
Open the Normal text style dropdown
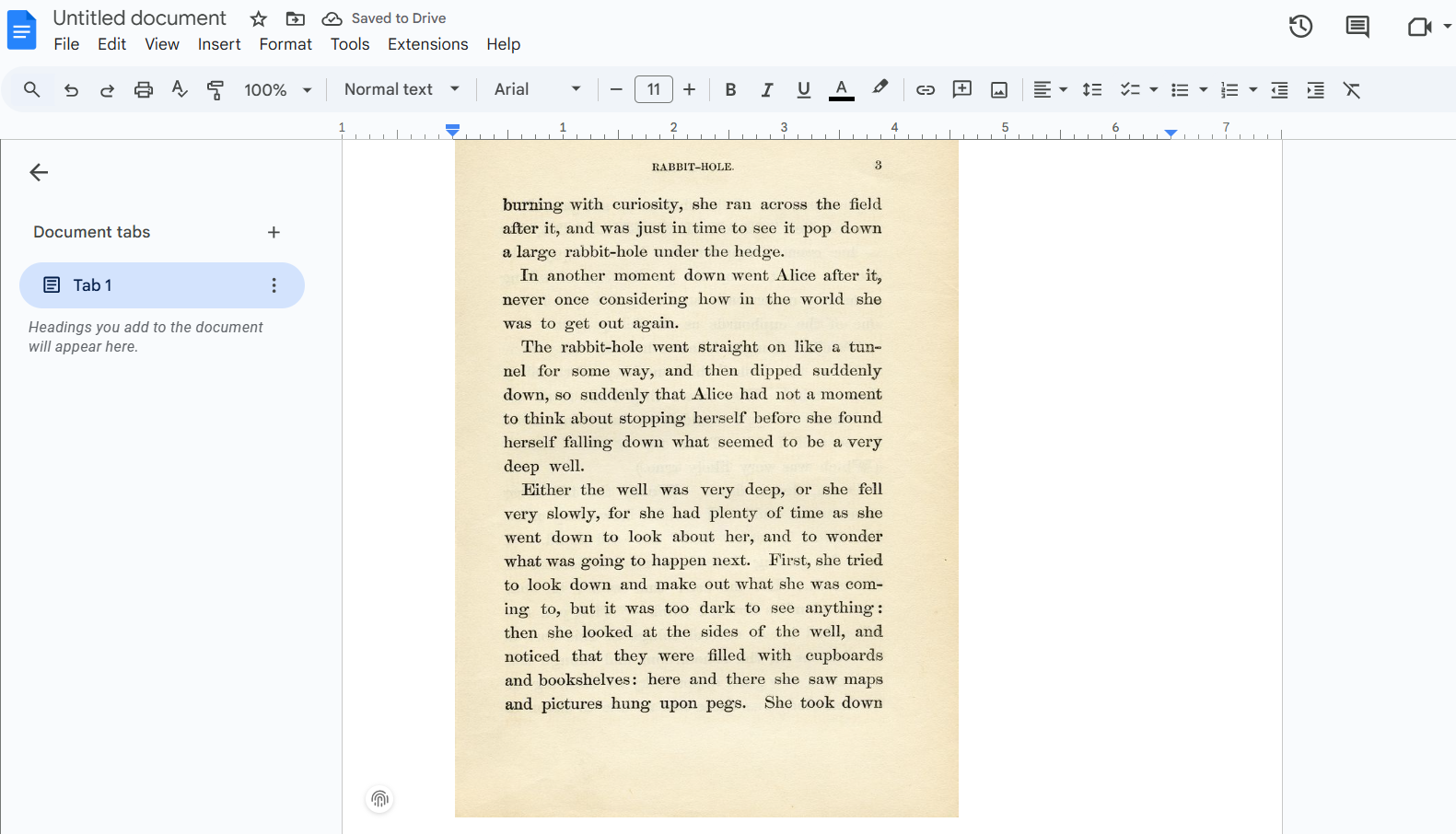[x=402, y=89]
